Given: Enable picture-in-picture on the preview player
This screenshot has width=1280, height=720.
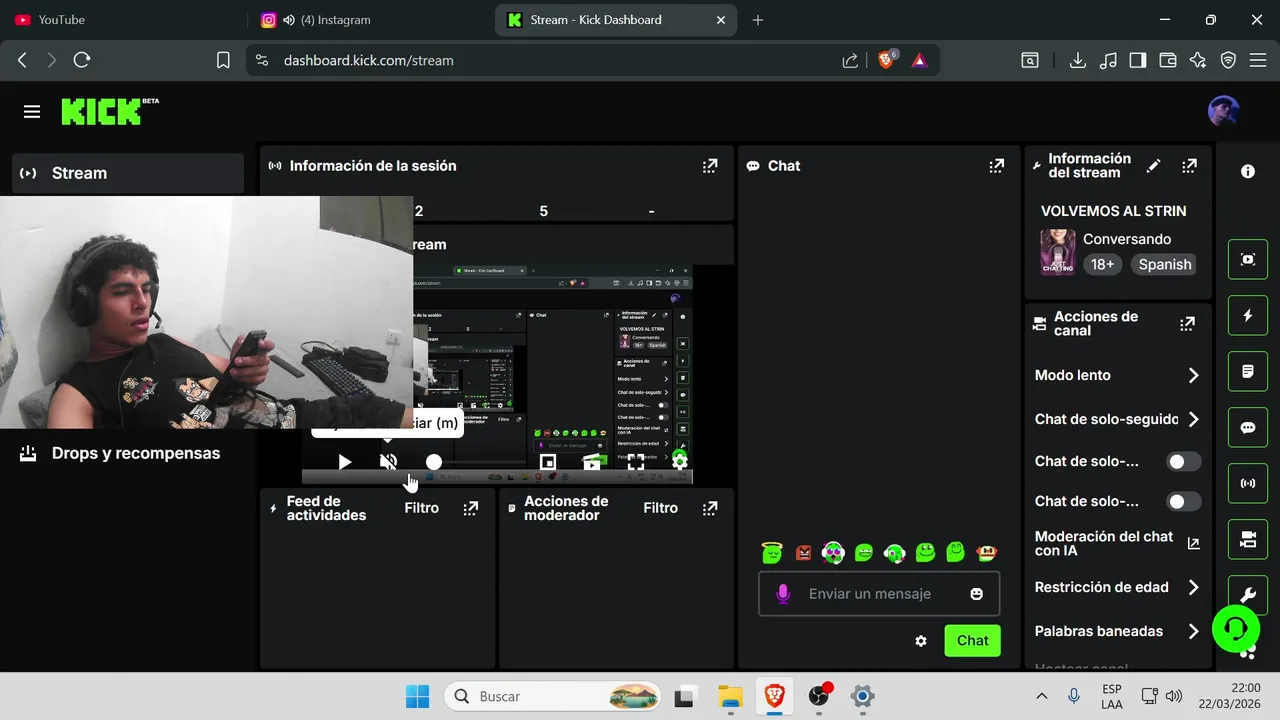Looking at the screenshot, I should coord(548,462).
